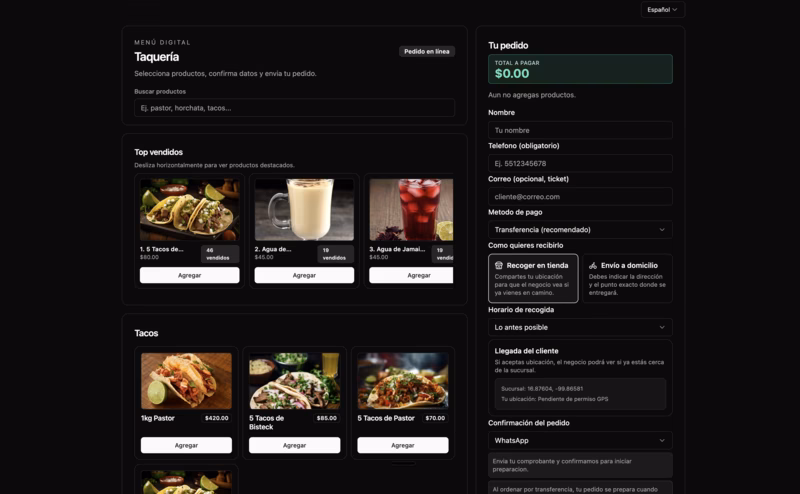Click the 1kg Pastor product name

pyautogui.click(x=158, y=418)
